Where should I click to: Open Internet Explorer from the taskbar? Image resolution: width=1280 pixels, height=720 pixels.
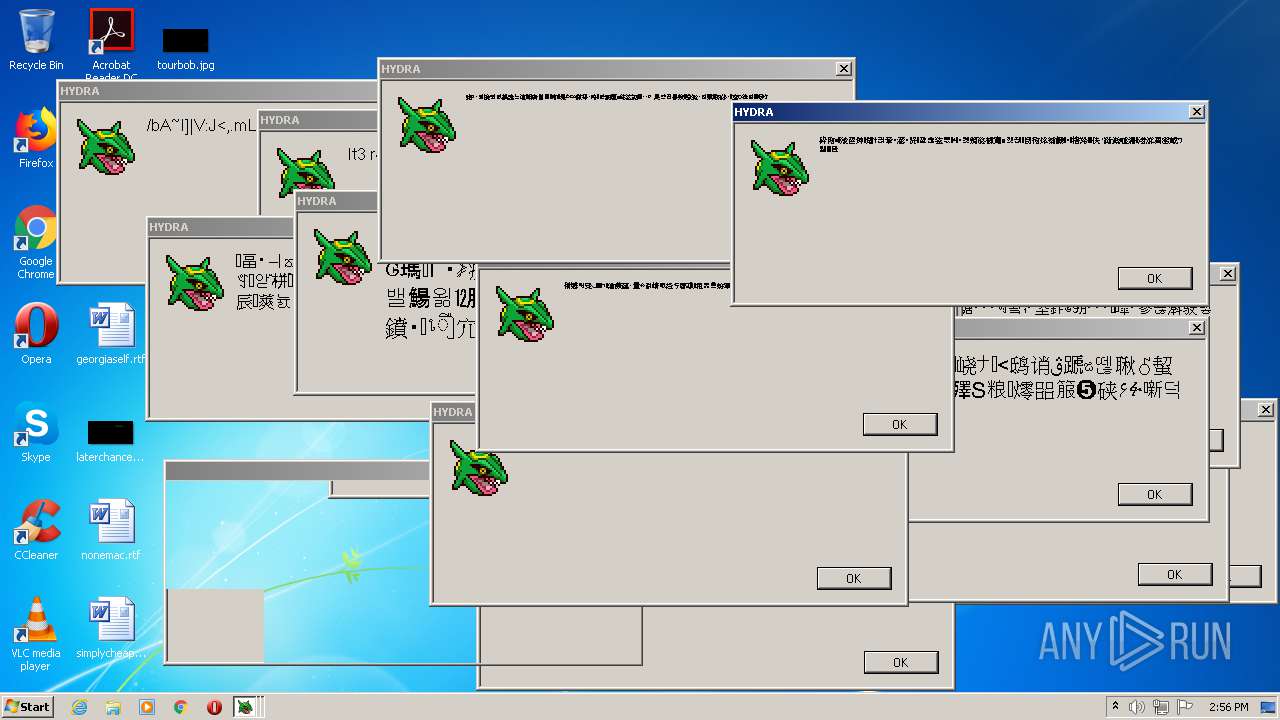coord(79,707)
